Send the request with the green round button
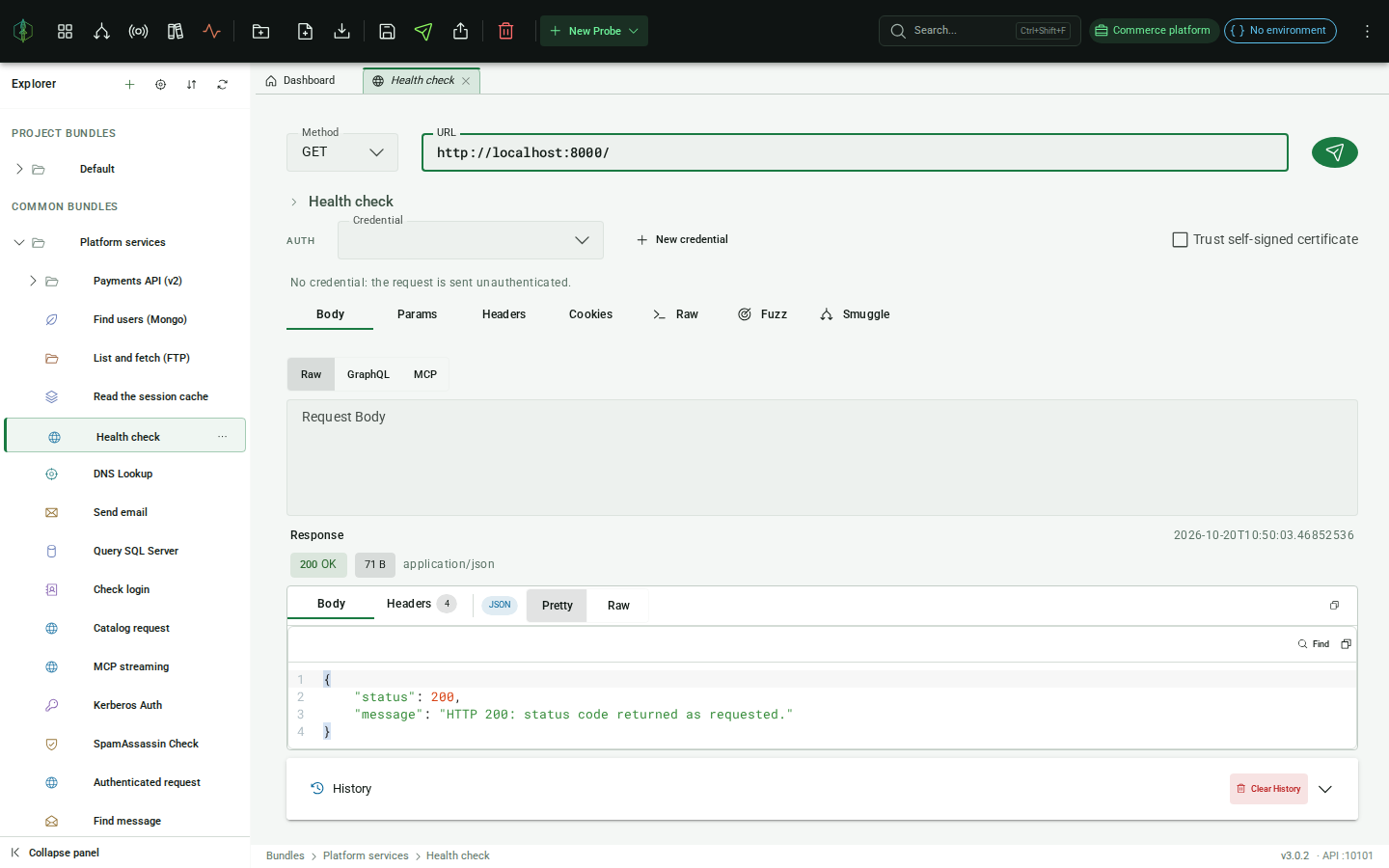This screenshot has height=868, width=1389. (x=1335, y=152)
